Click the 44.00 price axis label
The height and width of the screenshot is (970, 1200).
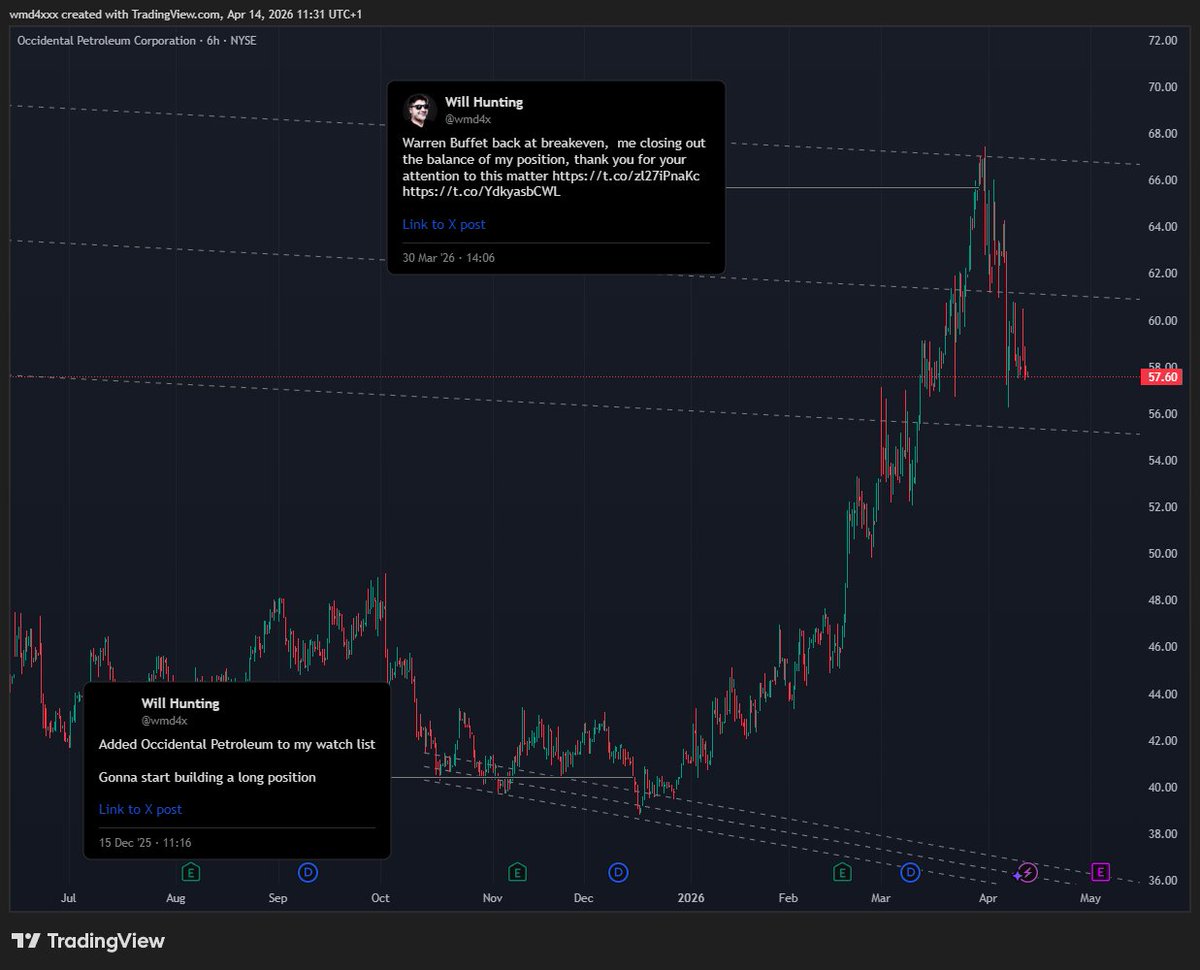tap(1162, 693)
